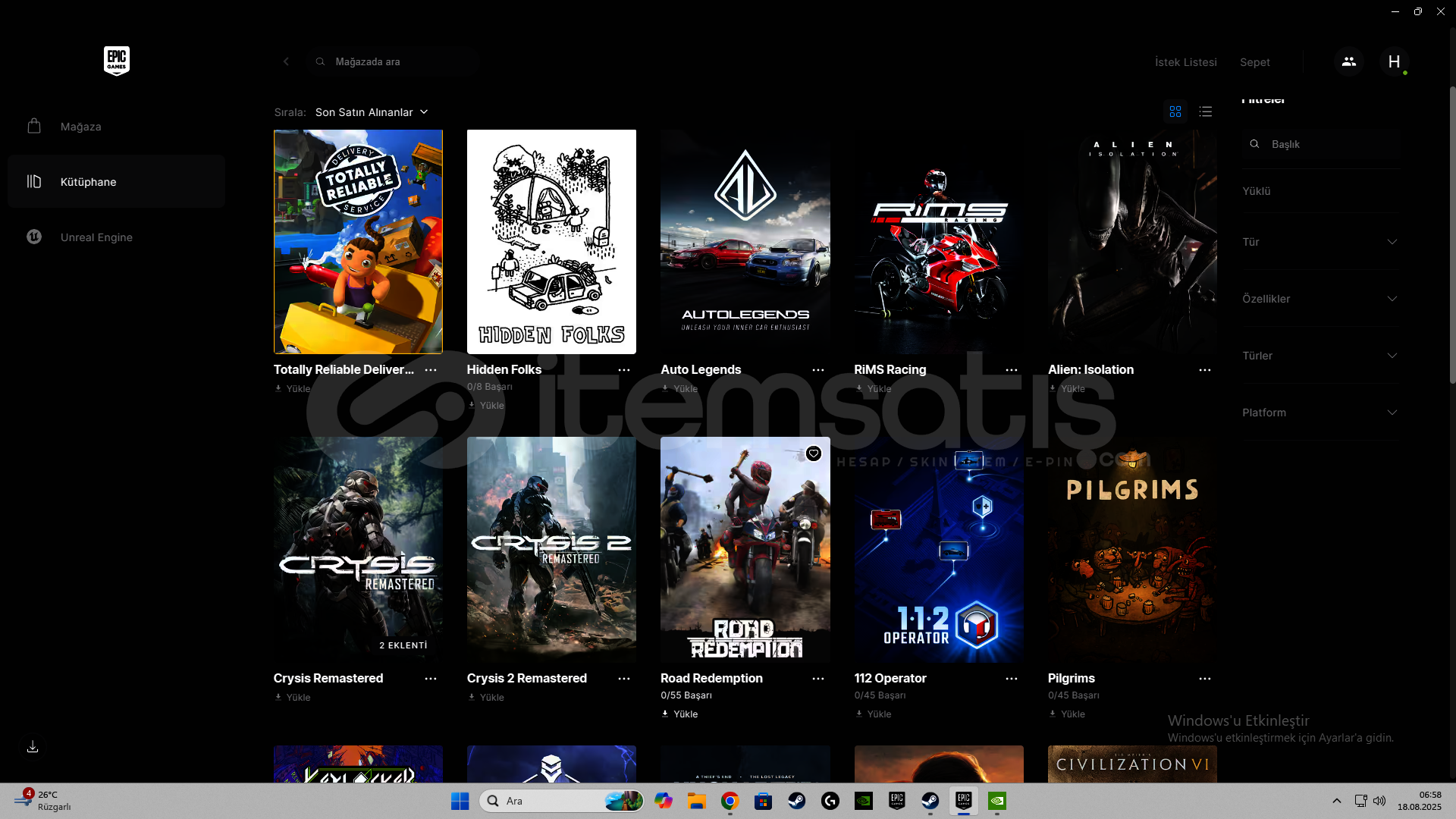Open three-dot menu for RiMS Racing

1012,370
